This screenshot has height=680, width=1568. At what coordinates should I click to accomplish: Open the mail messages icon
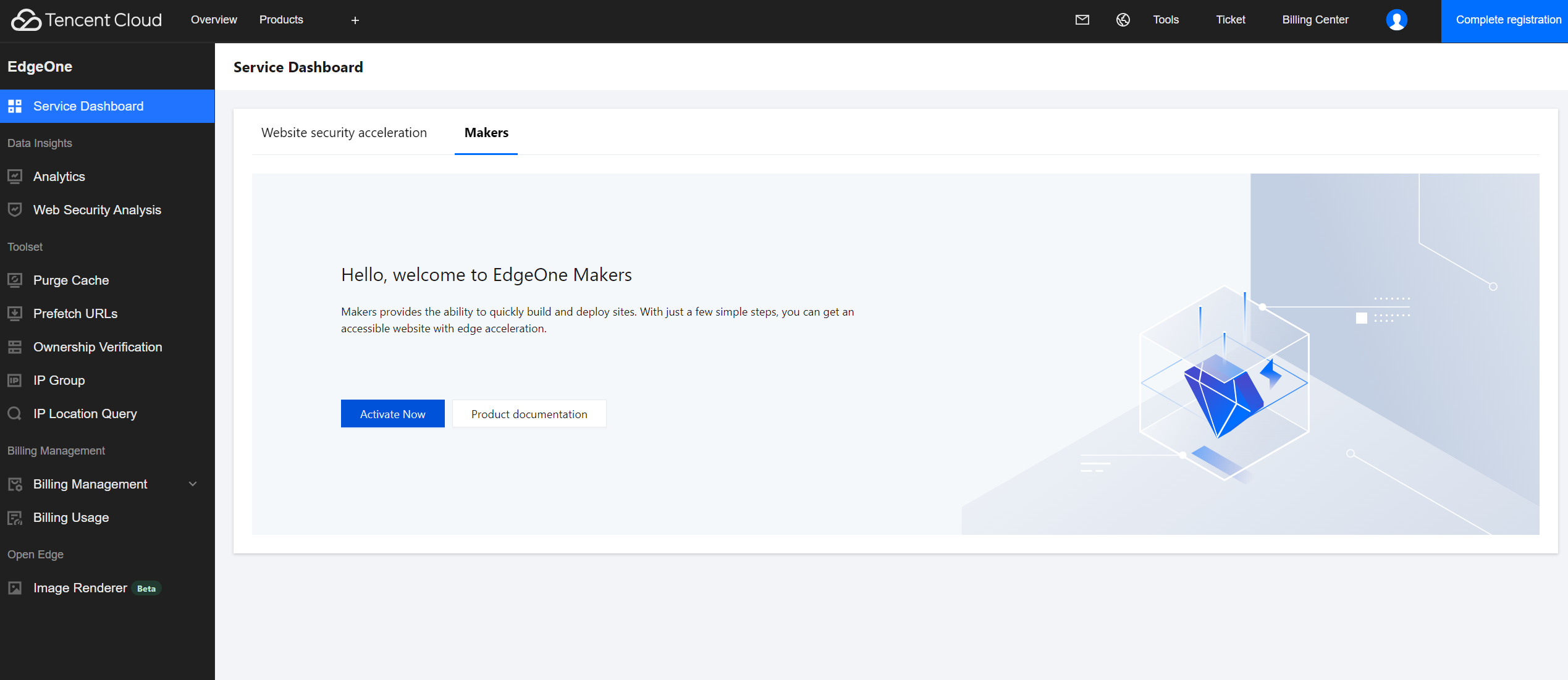pos(1082,20)
